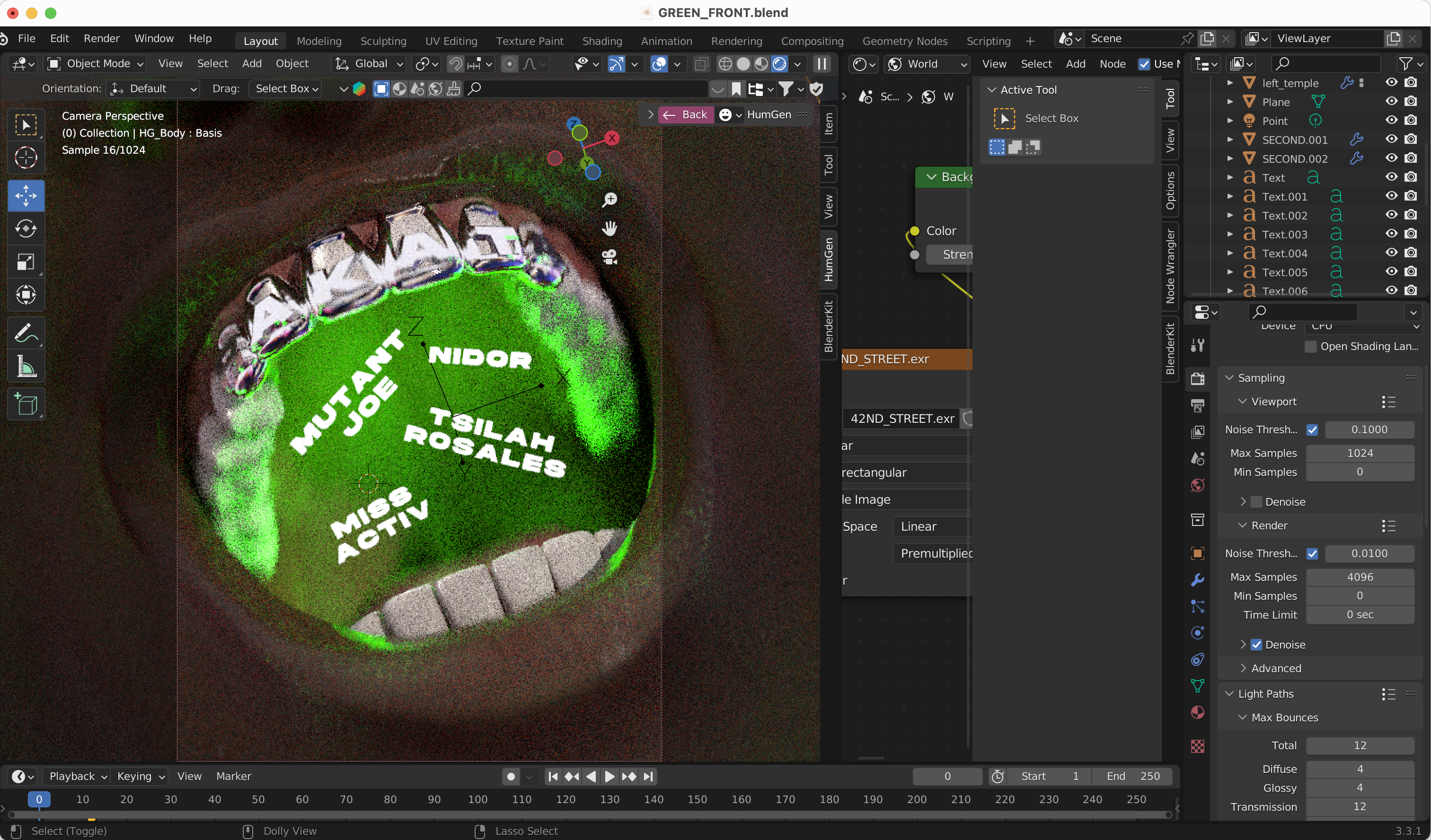Hide Text.003 with its eye icon

point(1391,234)
